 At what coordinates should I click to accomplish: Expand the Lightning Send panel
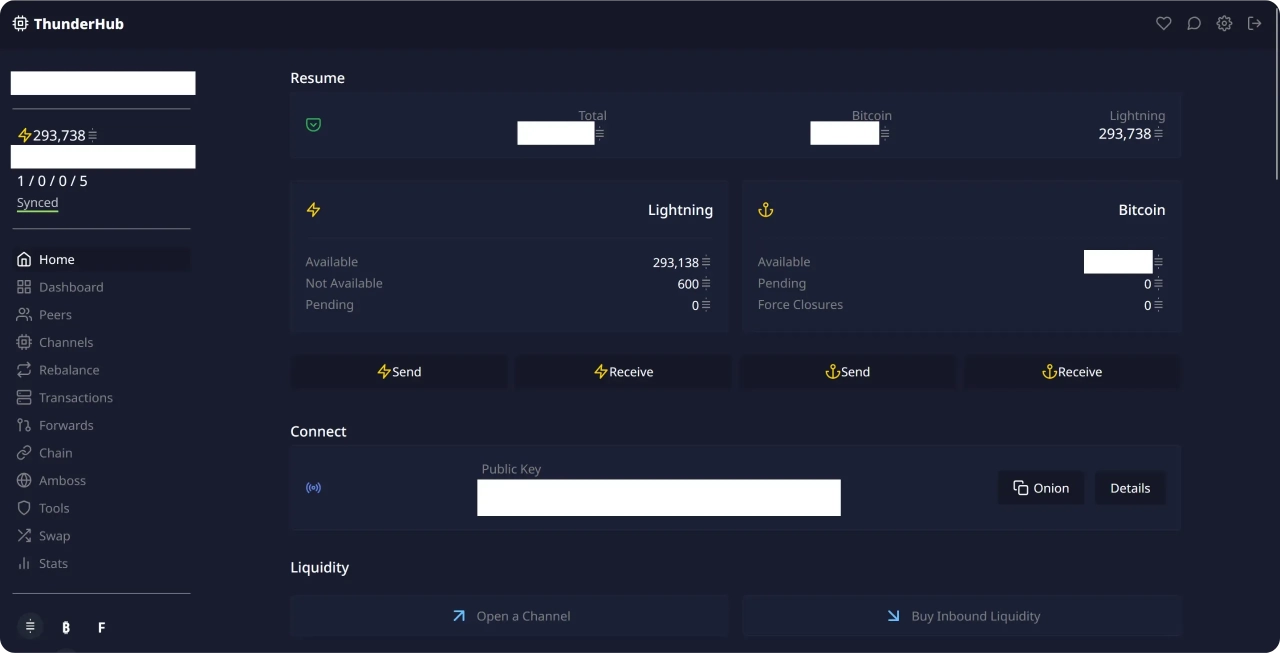pyautogui.click(x=399, y=372)
